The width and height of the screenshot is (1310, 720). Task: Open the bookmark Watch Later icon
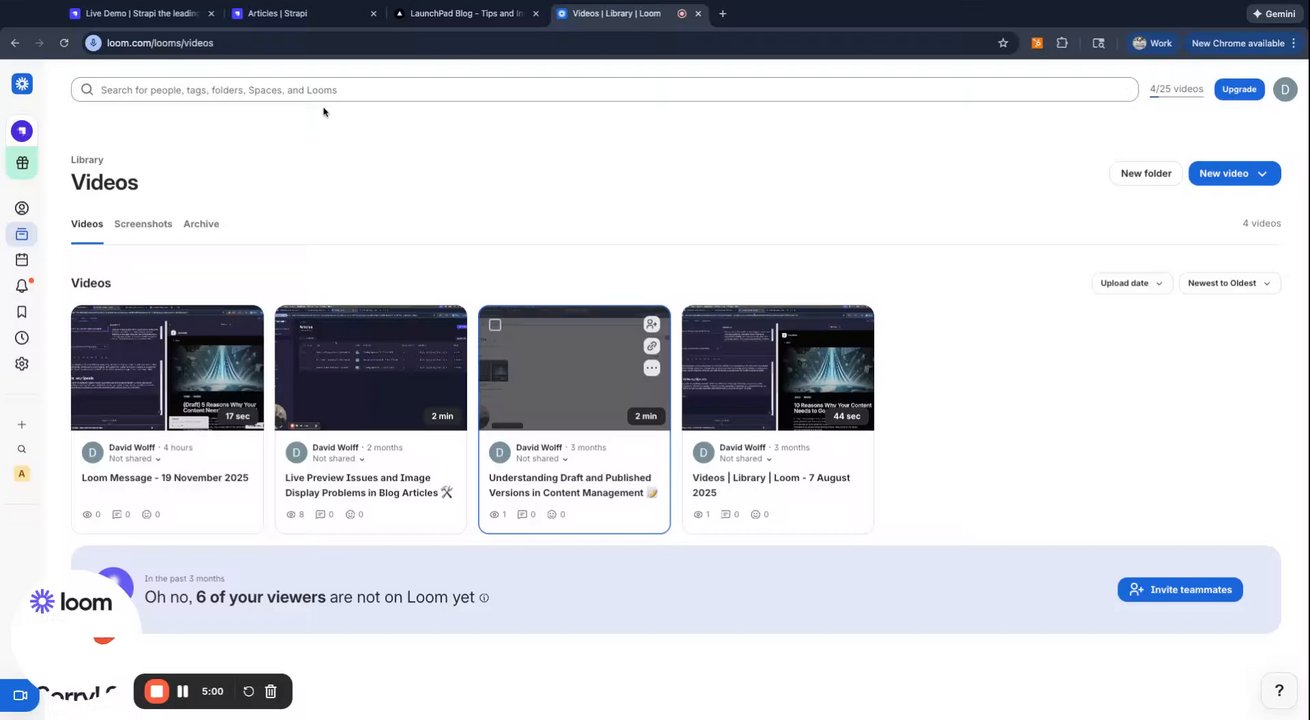[22, 312]
